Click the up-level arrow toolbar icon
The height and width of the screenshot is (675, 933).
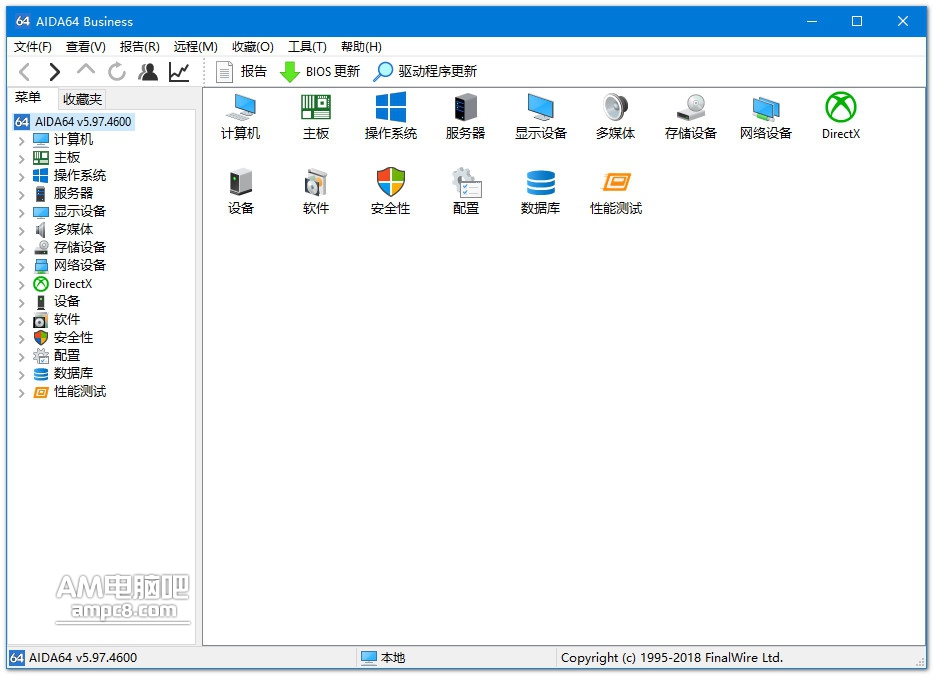[x=86, y=71]
